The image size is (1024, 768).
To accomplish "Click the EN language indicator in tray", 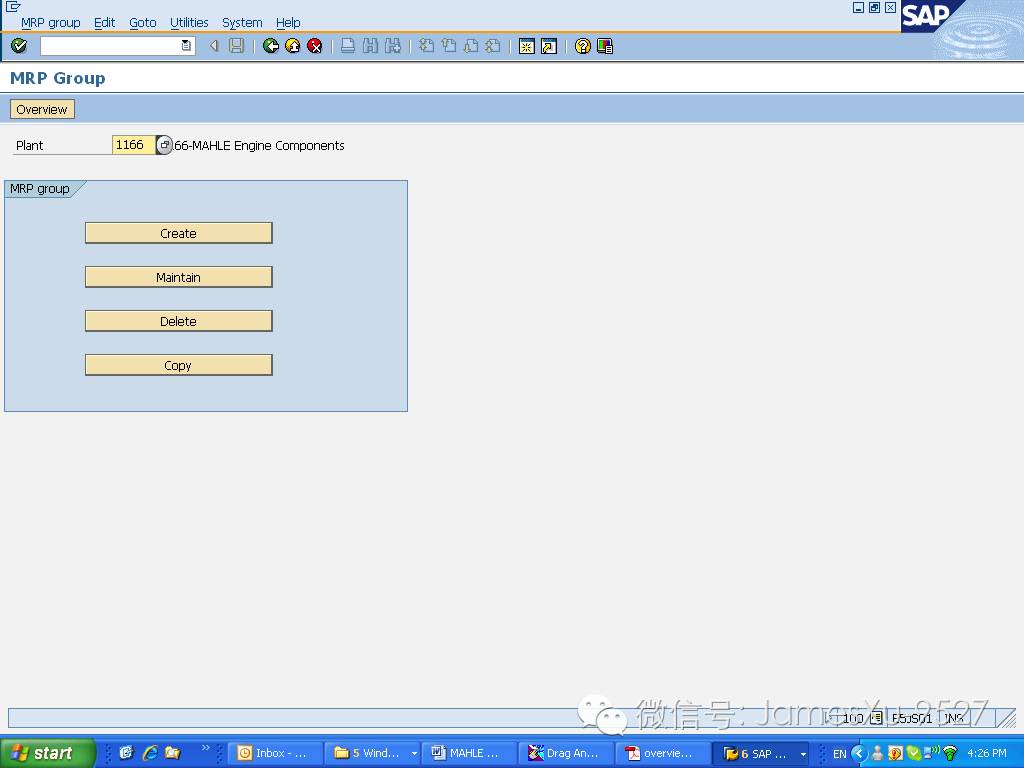I will (x=839, y=754).
